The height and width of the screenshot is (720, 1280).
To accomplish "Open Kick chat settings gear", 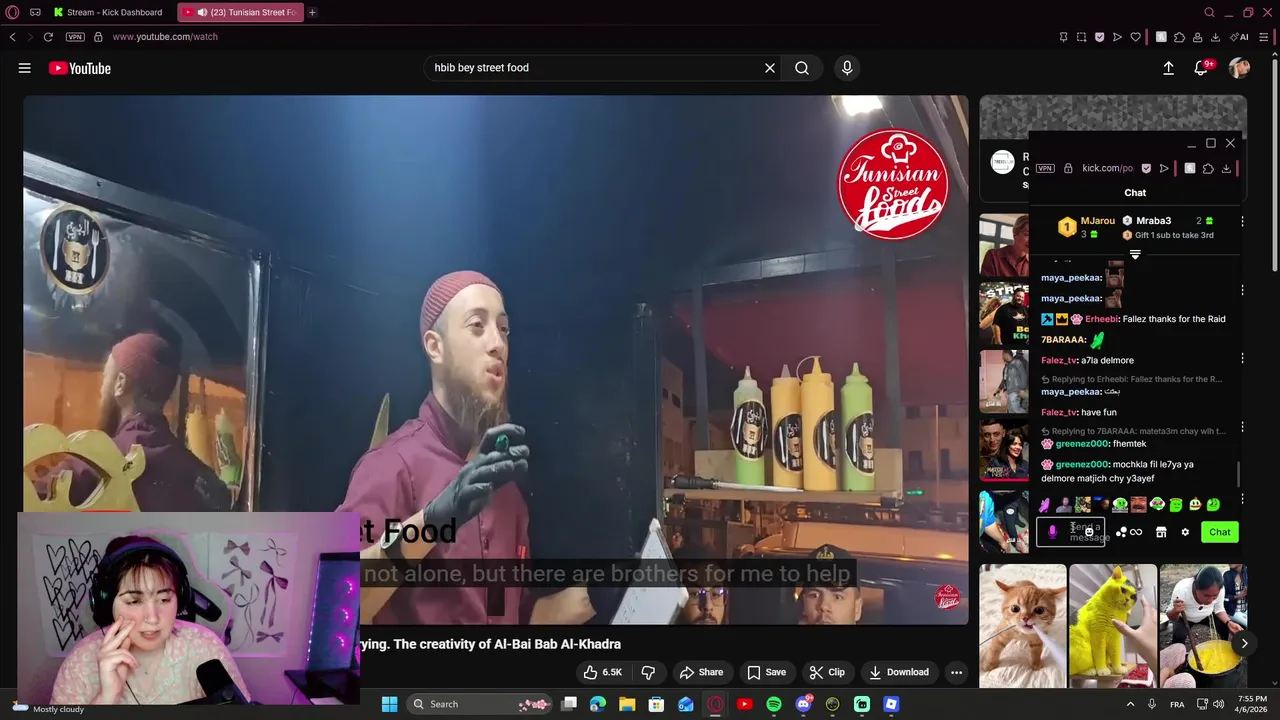I will click(x=1185, y=532).
